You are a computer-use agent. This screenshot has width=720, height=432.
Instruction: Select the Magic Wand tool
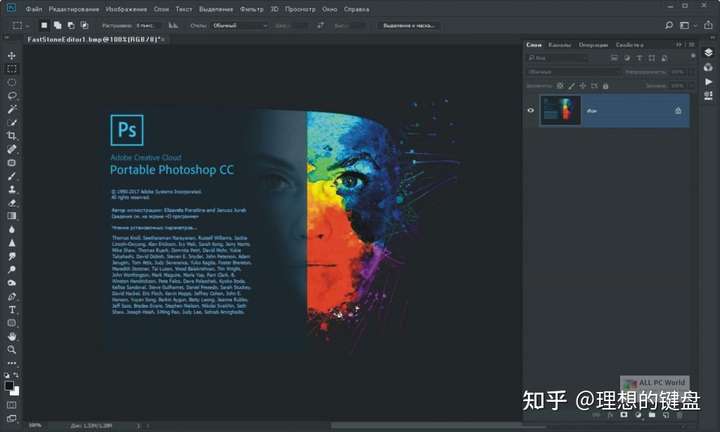click(12, 109)
